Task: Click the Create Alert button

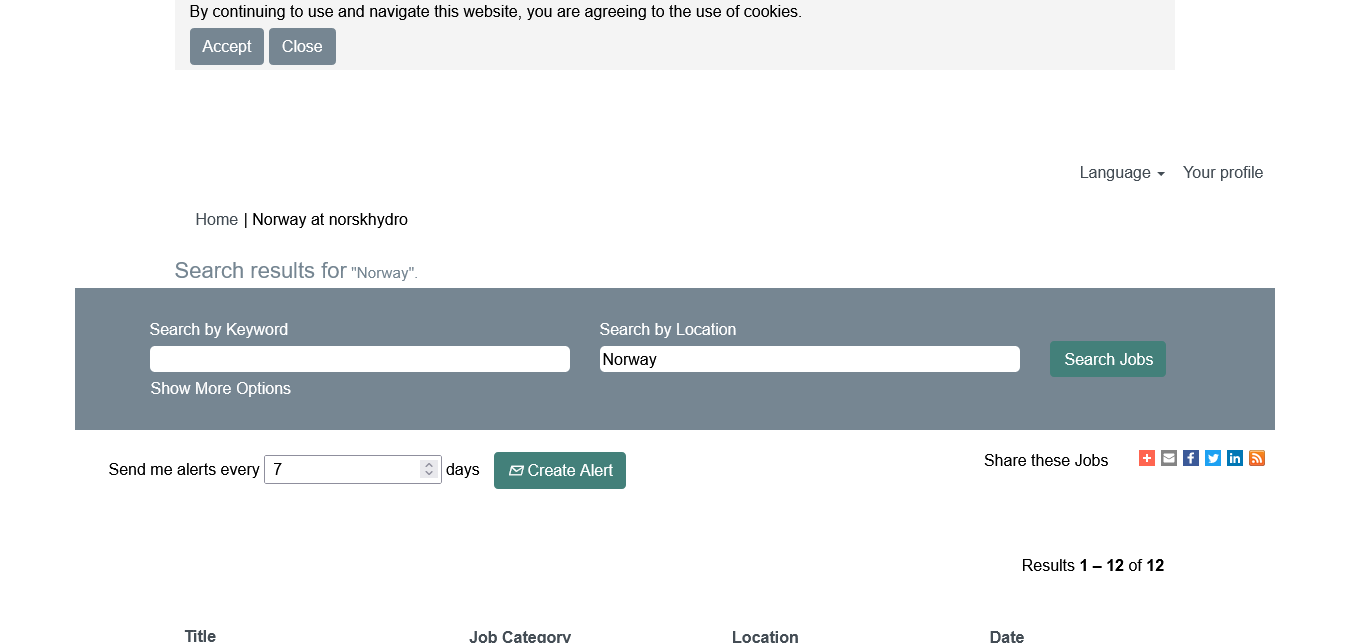Action: pos(560,471)
